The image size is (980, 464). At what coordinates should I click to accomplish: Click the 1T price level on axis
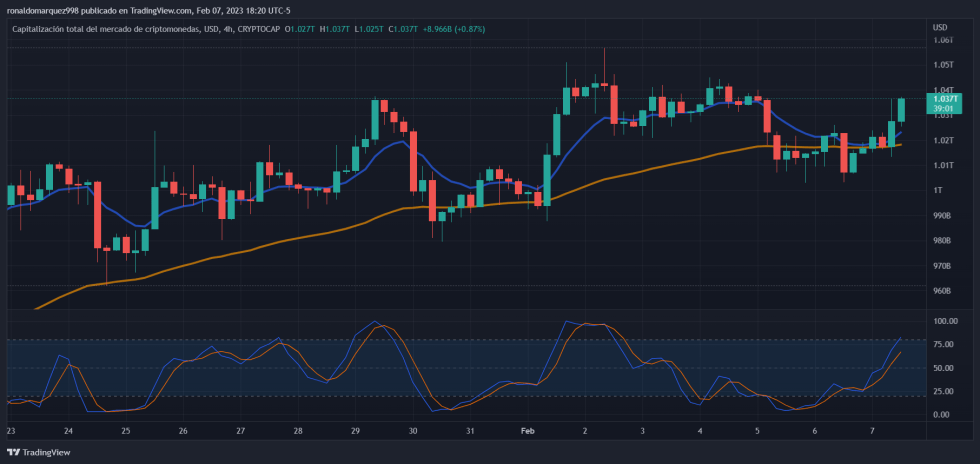[938, 190]
